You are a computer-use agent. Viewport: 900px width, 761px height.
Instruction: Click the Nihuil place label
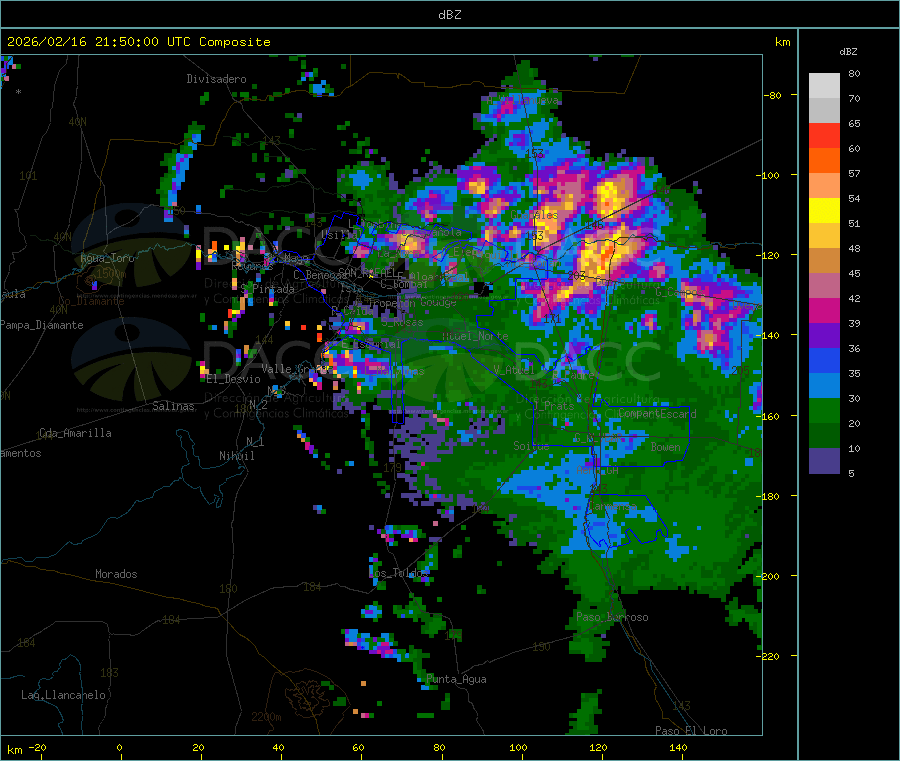click(x=236, y=456)
